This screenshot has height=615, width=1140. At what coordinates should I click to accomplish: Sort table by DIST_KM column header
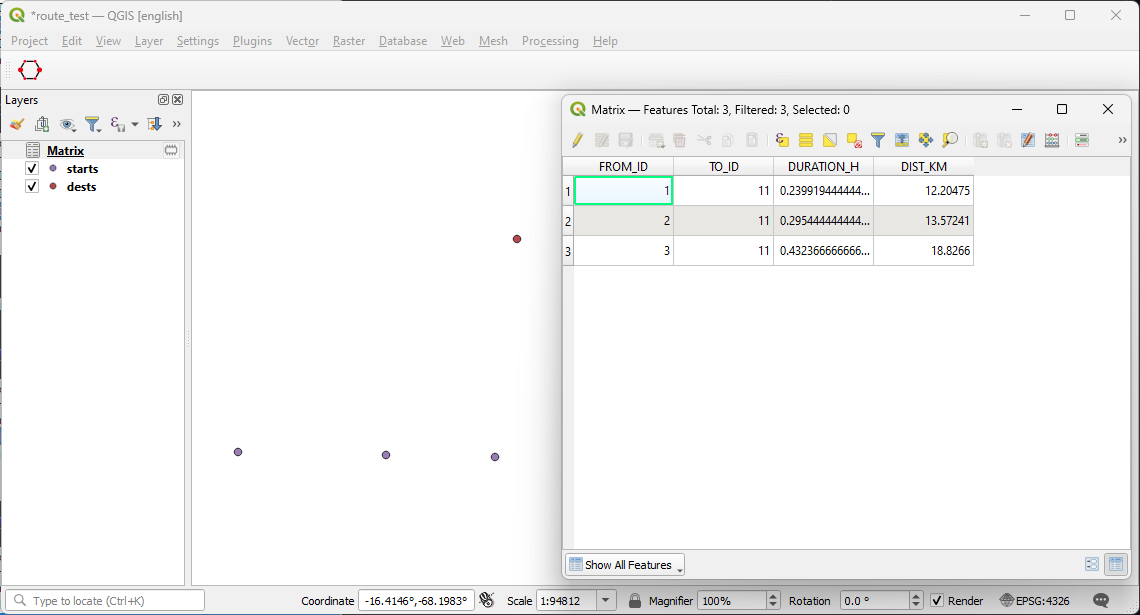[923, 166]
